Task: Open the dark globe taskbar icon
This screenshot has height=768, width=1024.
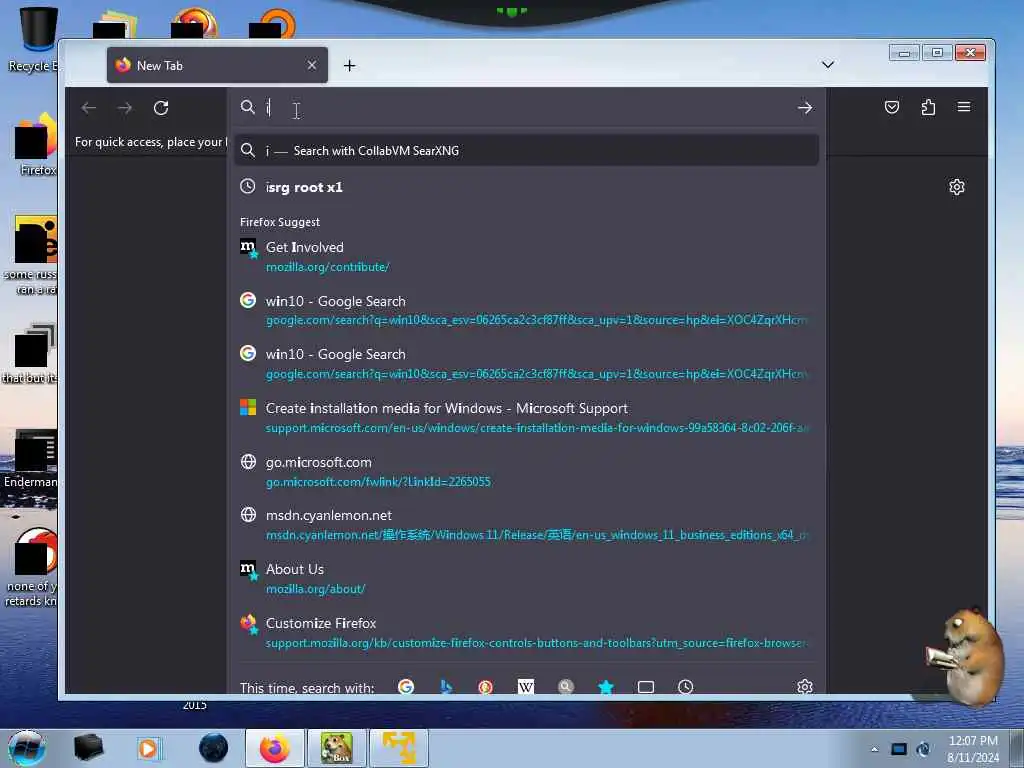Action: click(x=214, y=748)
